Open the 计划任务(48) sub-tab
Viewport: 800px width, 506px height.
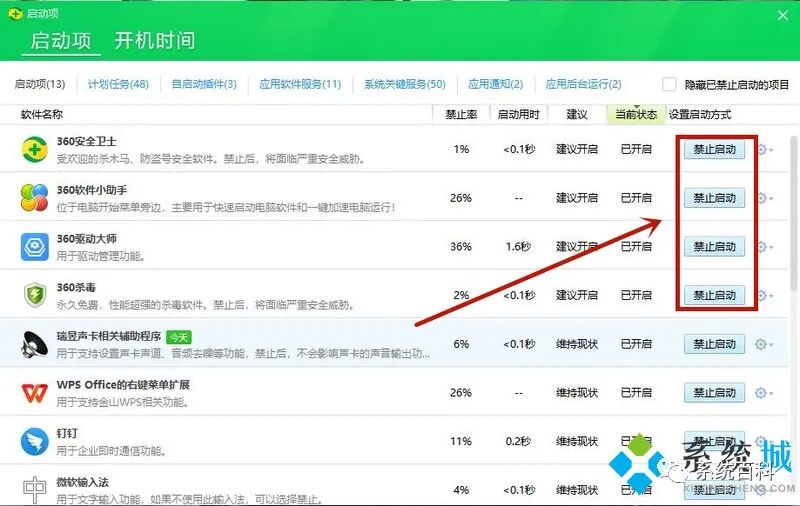(118, 84)
